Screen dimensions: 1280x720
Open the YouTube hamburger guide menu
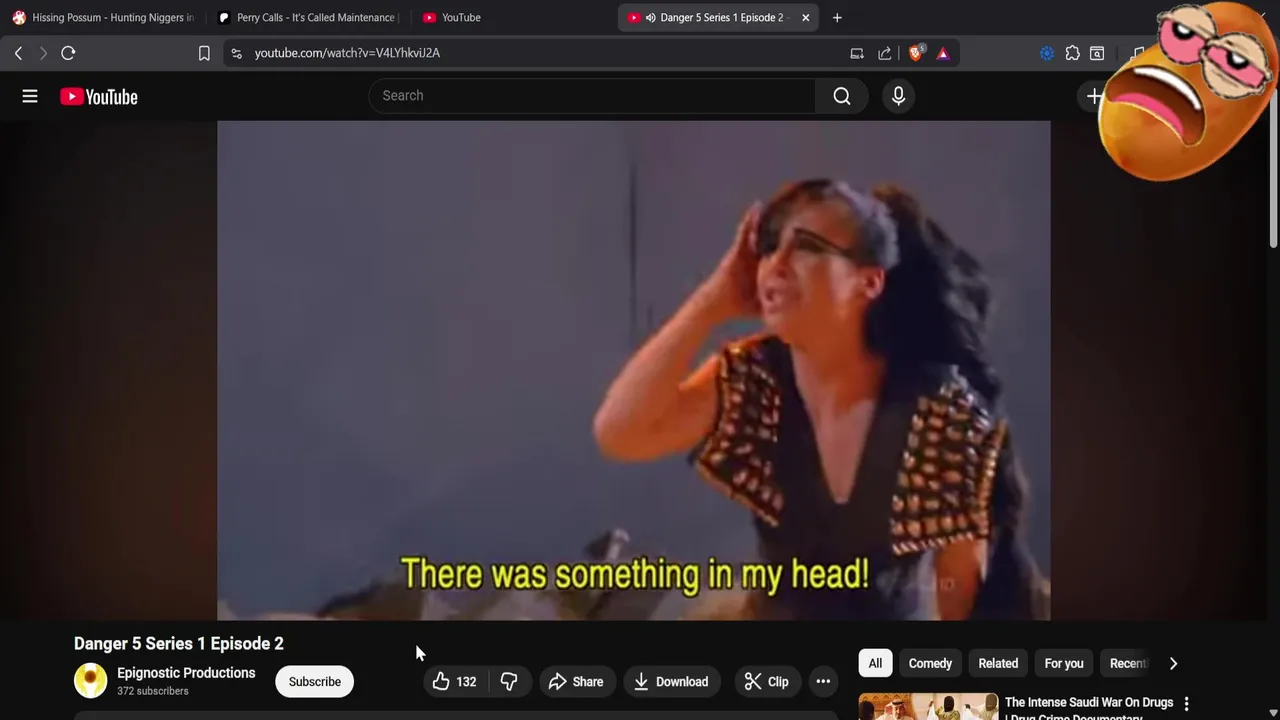[30, 96]
